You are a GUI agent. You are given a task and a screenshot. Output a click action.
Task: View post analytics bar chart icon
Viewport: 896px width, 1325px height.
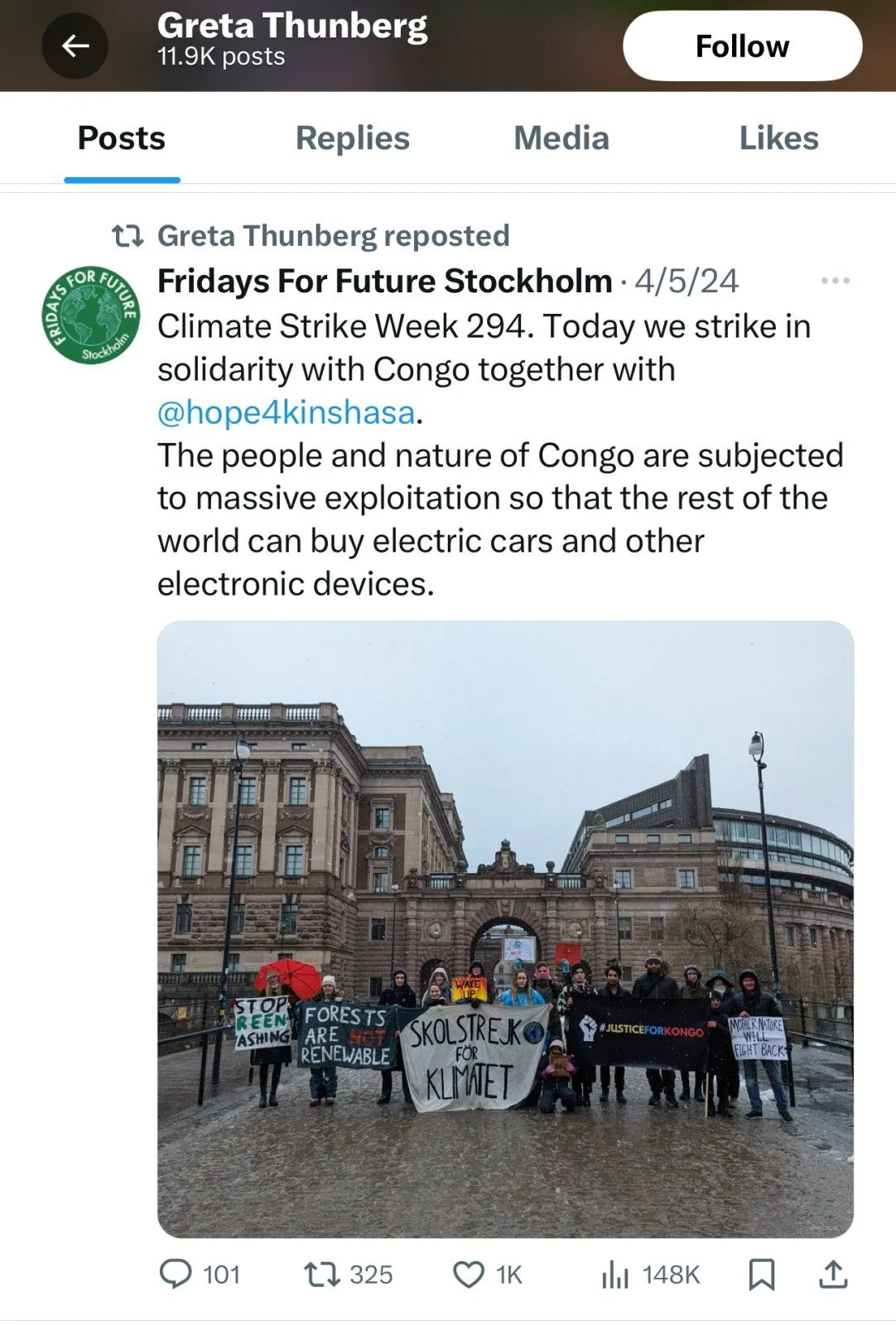[615, 1274]
